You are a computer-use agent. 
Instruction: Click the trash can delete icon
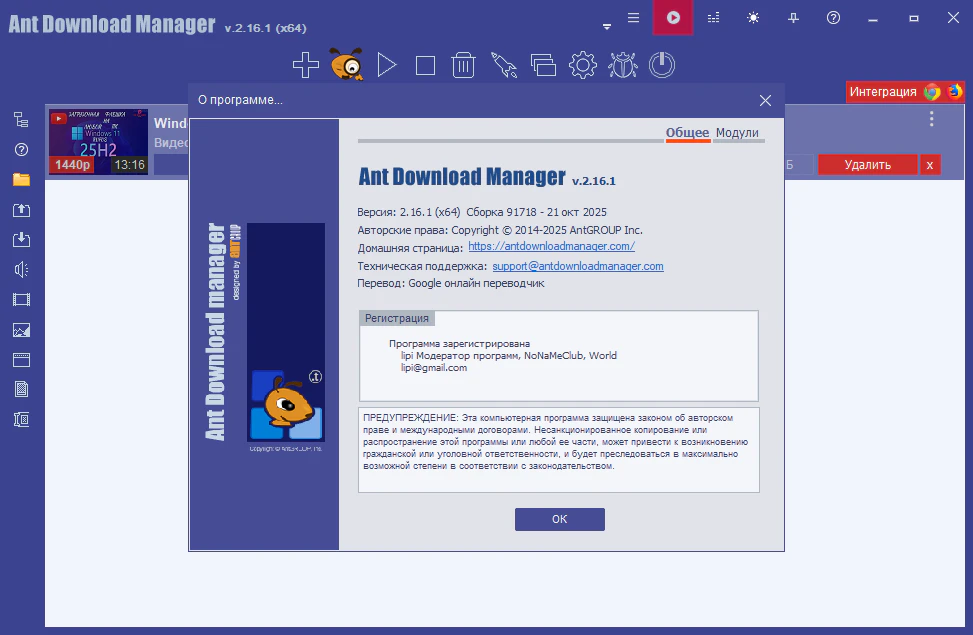(x=463, y=66)
